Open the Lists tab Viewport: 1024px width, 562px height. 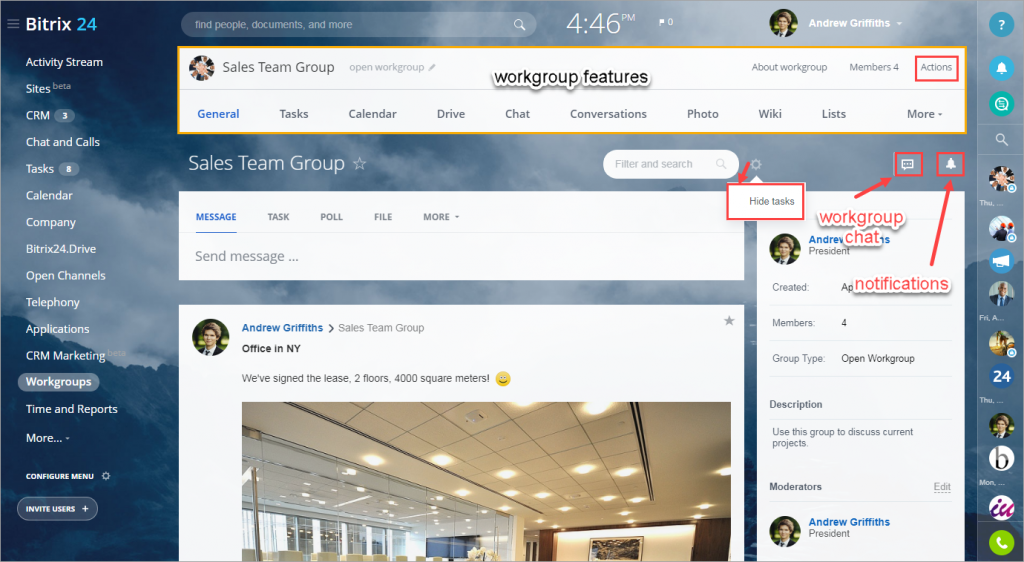[x=833, y=114]
